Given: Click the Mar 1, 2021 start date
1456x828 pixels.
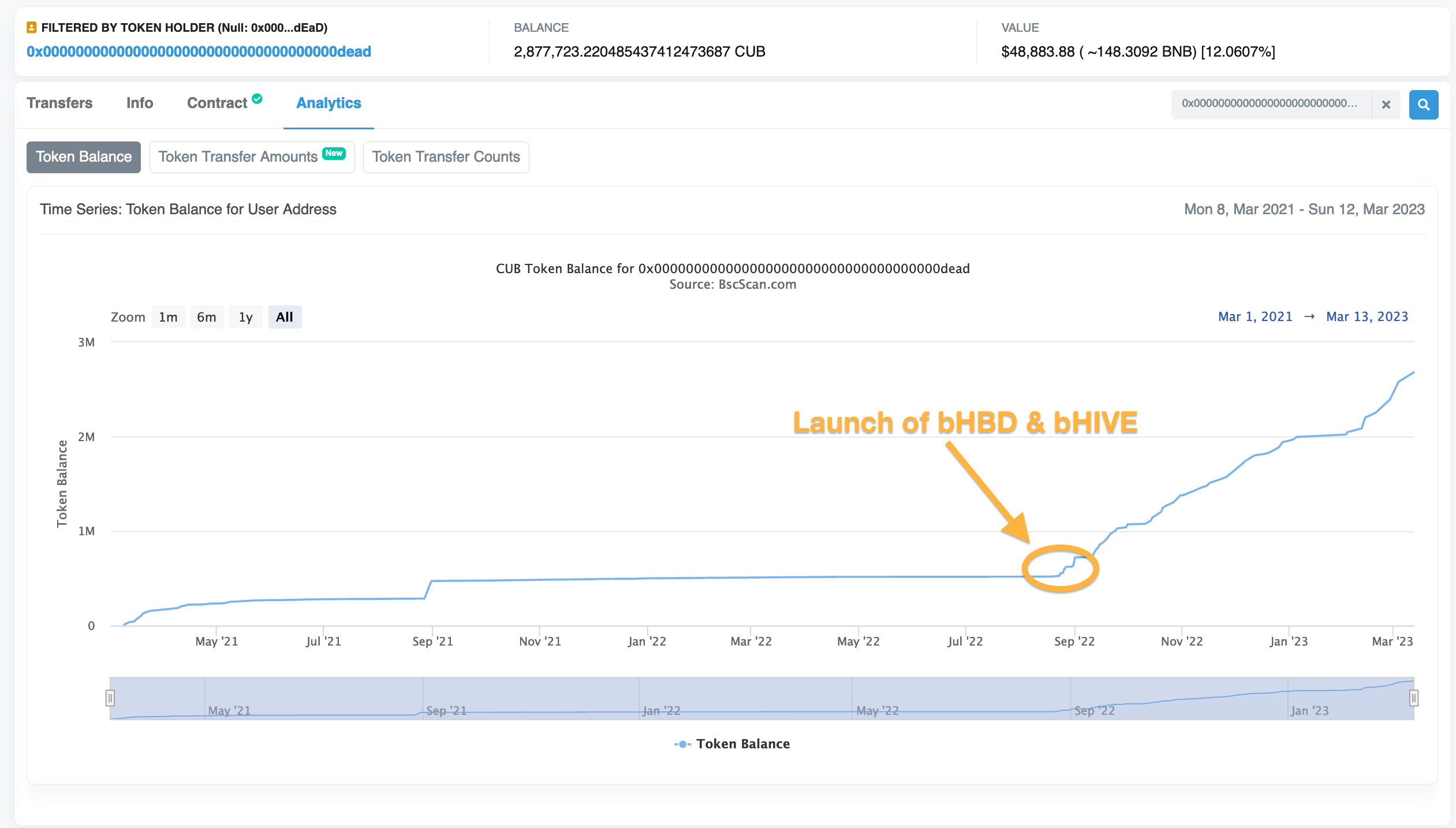Looking at the screenshot, I should 1255,316.
